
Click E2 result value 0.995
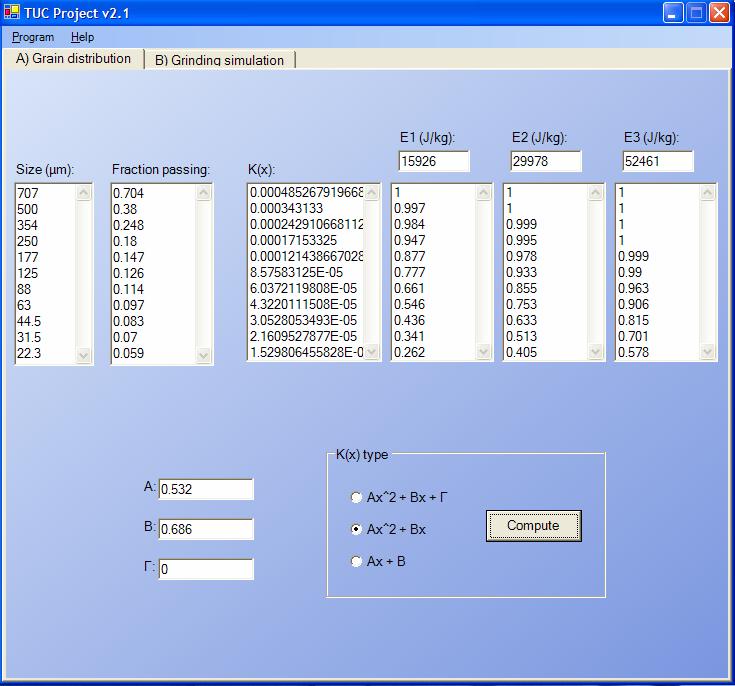[522, 240]
